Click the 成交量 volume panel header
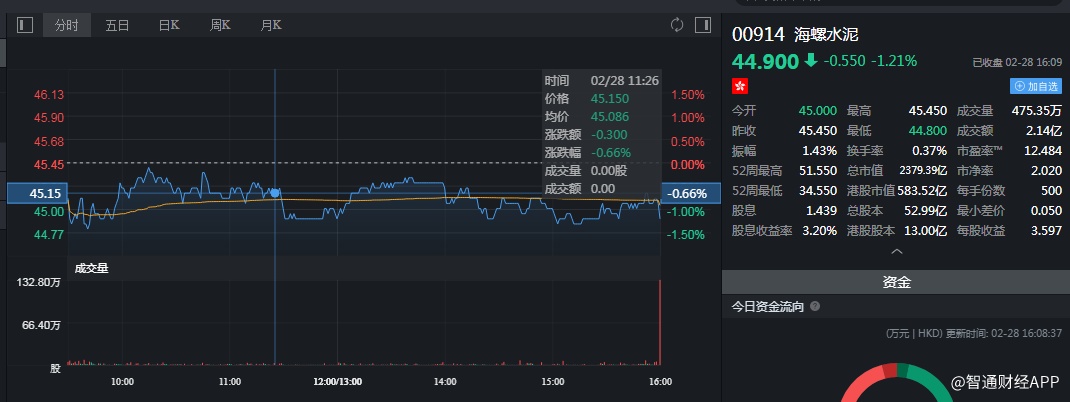Image resolution: width=1070 pixels, height=402 pixels. pyautogui.click(x=93, y=267)
